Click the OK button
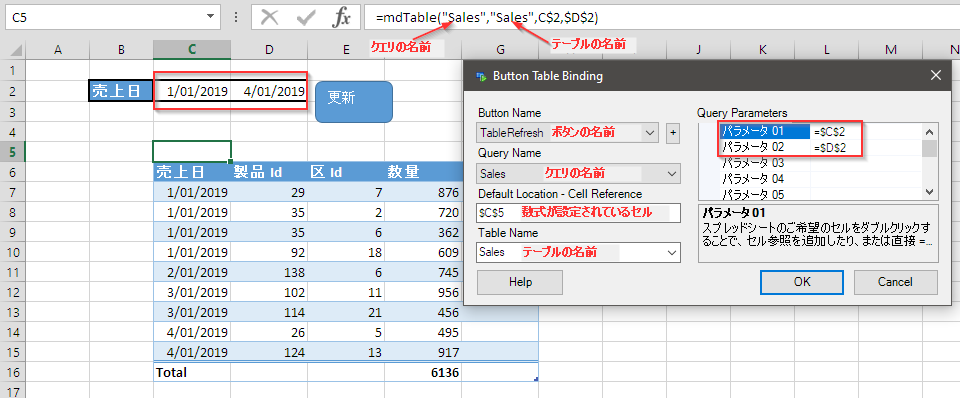 (x=802, y=282)
